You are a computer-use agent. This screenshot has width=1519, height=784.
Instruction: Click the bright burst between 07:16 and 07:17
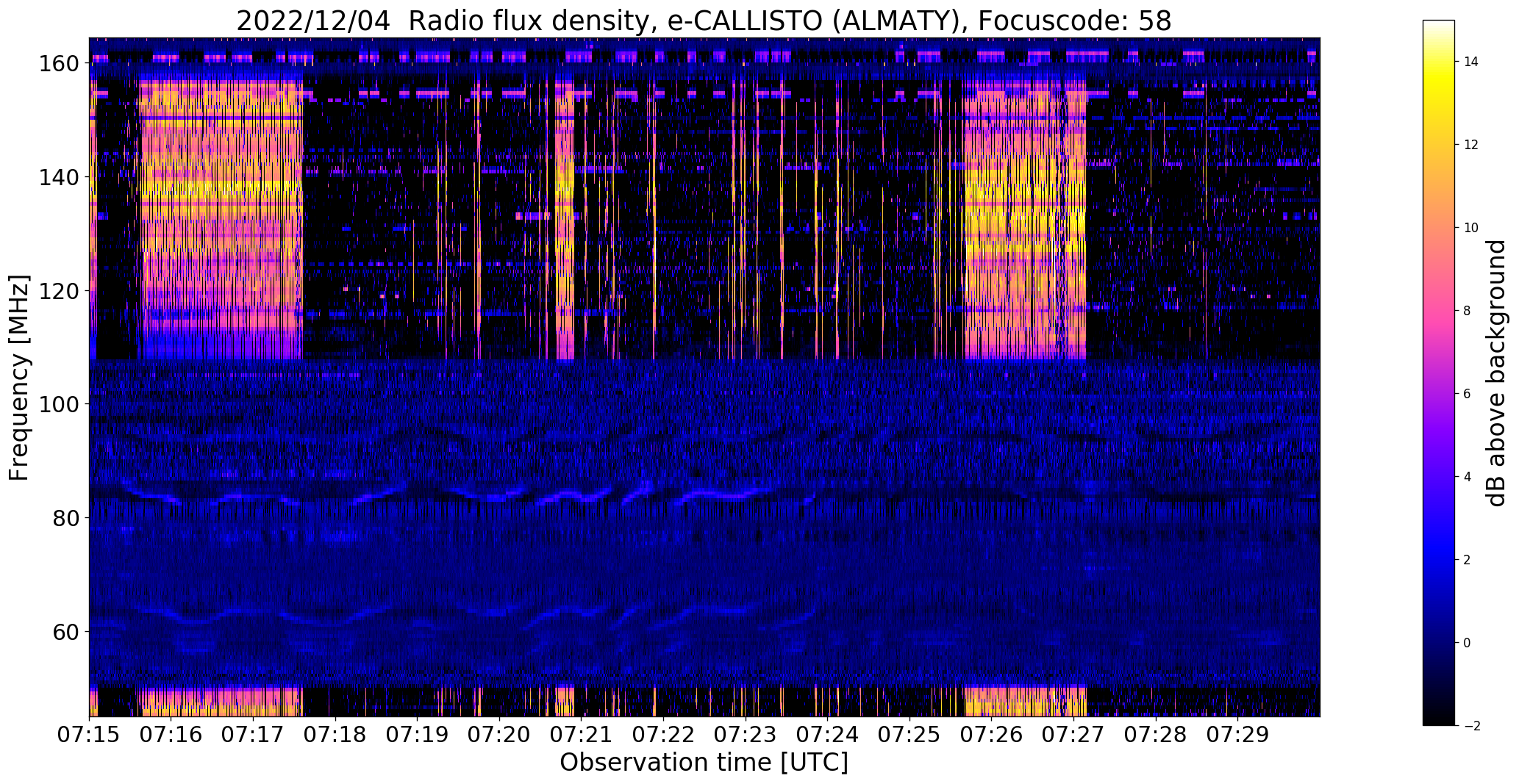click(221, 219)
